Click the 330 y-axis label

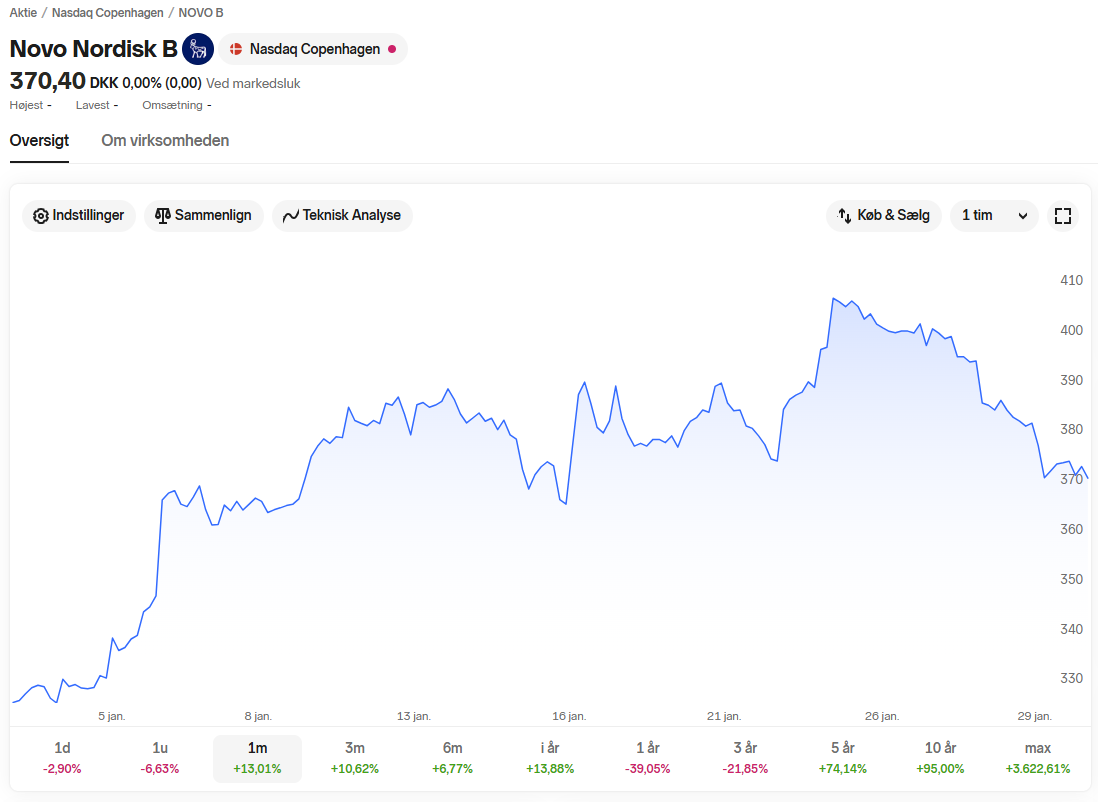click(x=1071, y=678)
